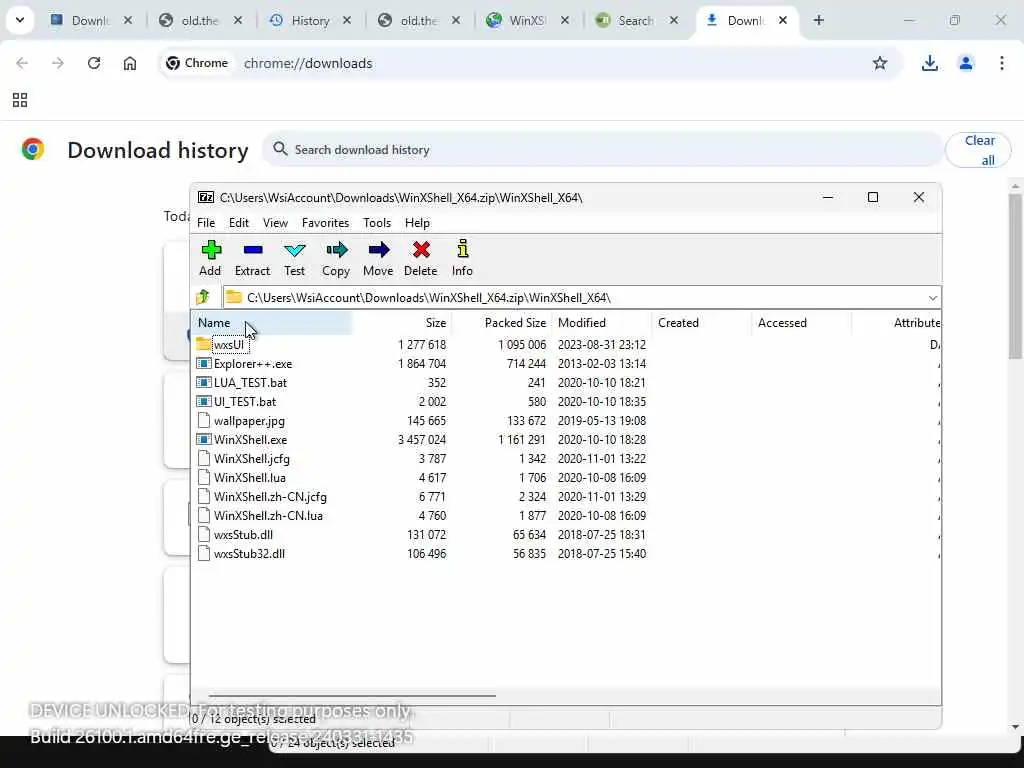Image resolution: width=1024 pixels, height=768 pixels.
Task: Click the 7-Zip horizontal scrollbar
Action: 351,696
